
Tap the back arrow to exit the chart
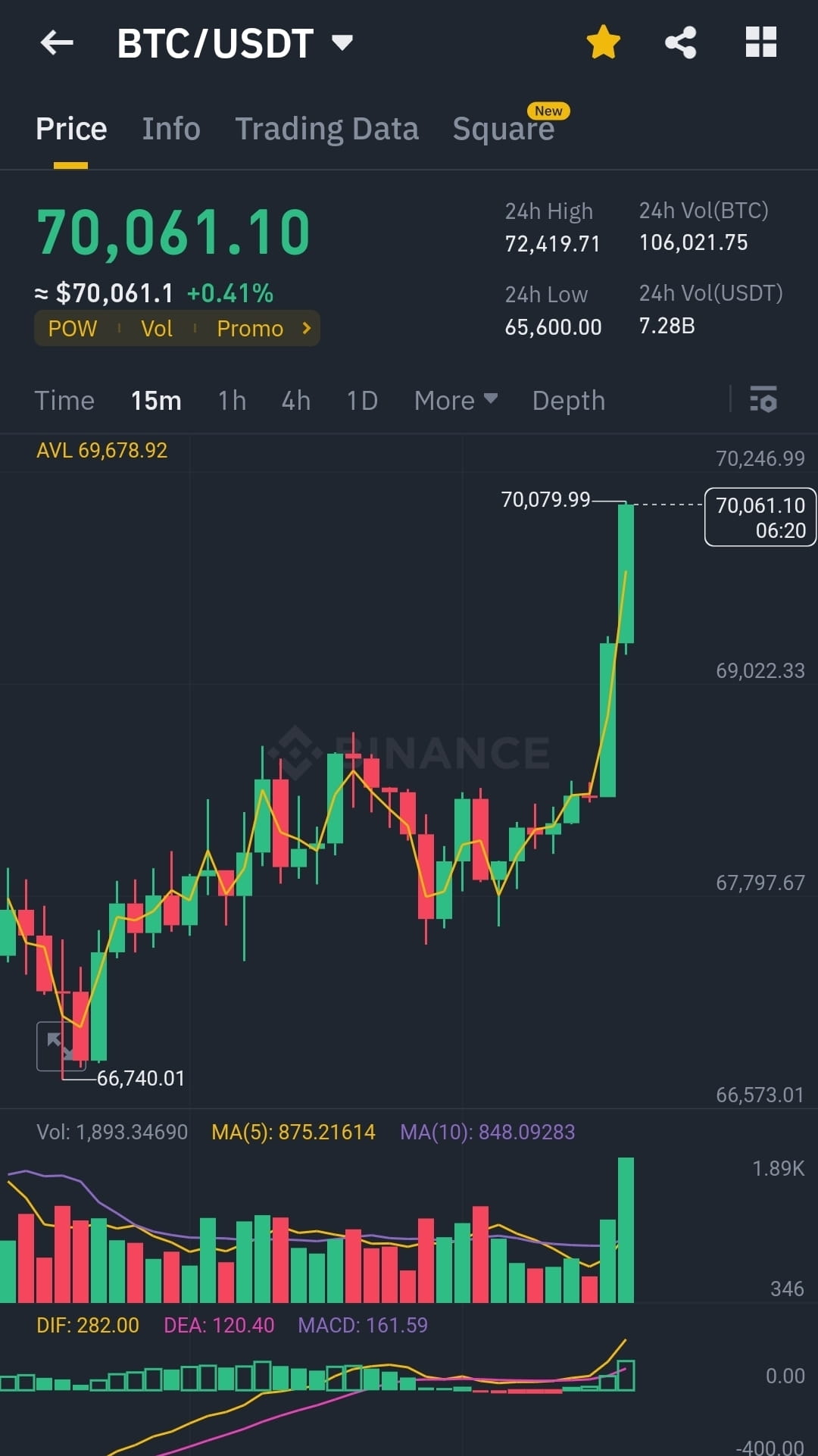57,42
